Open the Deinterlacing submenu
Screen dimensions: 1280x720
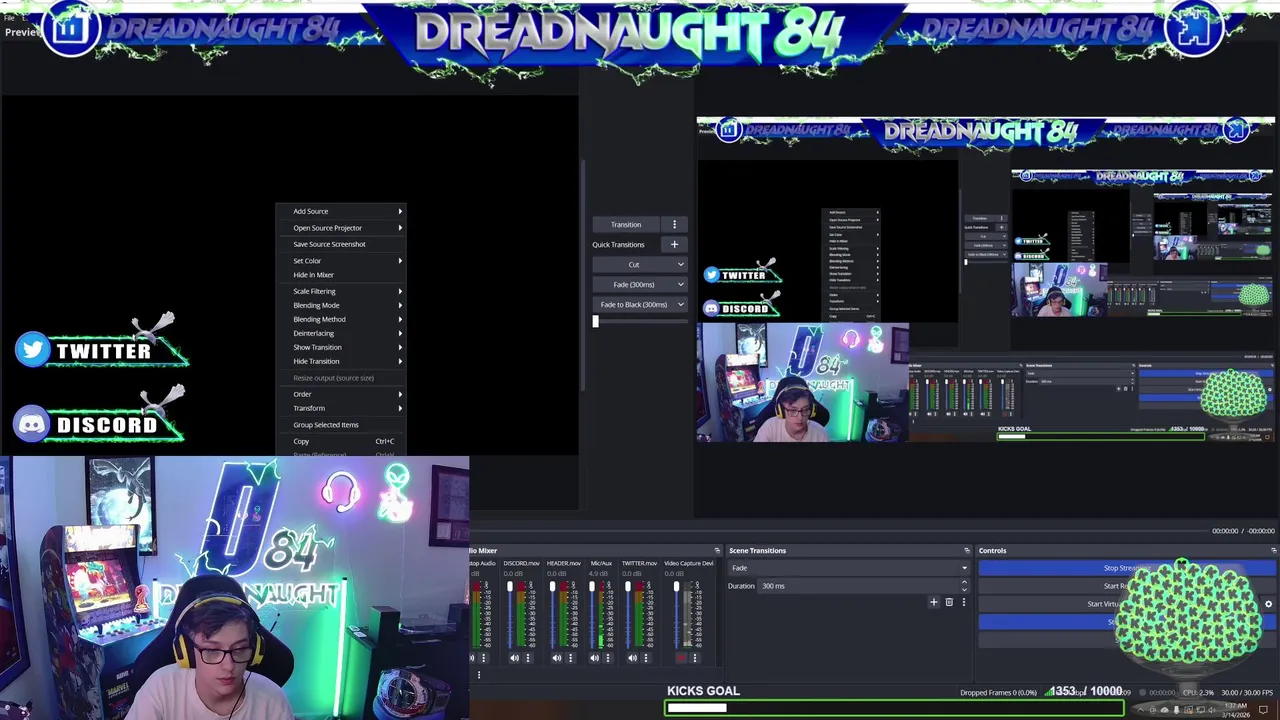(341, 333)
